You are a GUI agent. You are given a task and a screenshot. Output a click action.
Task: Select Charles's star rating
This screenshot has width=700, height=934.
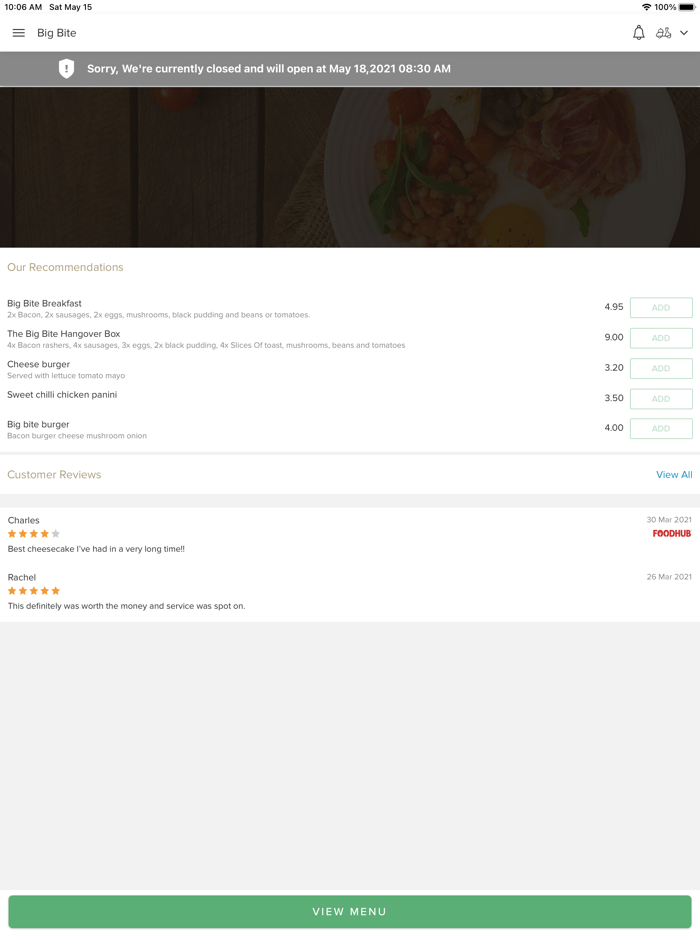tap(34, 534)
